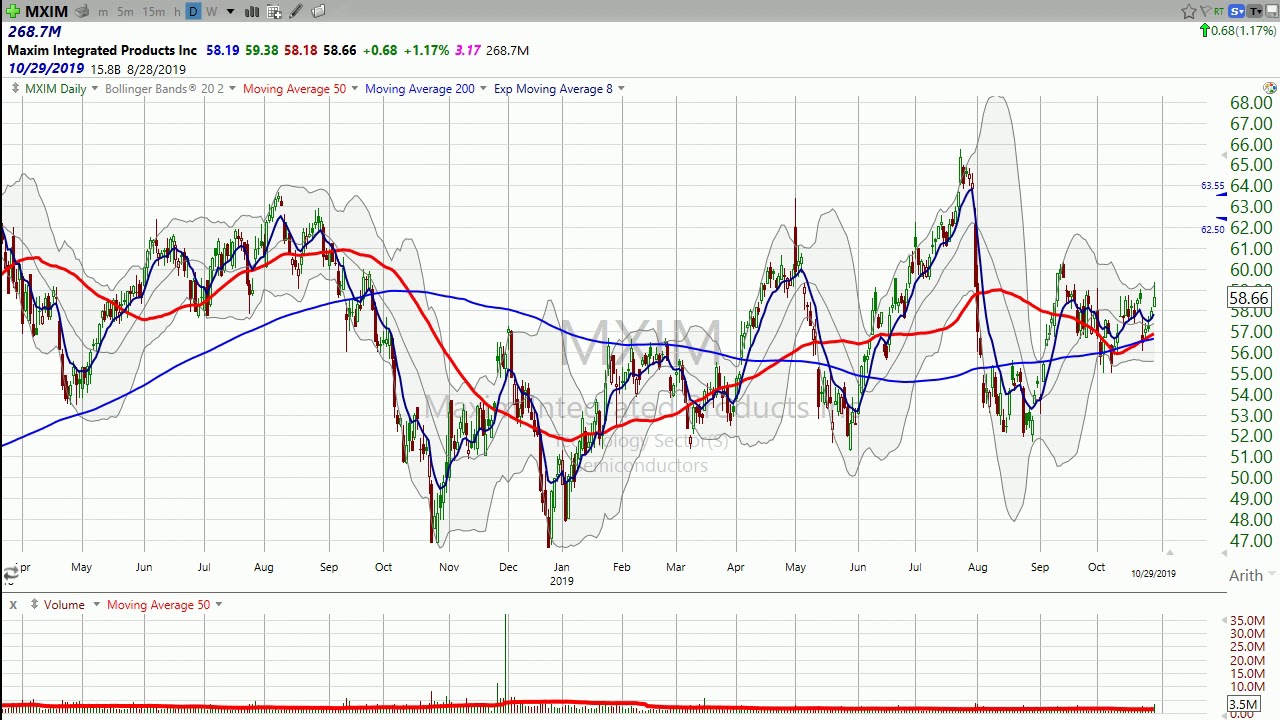
Task: Click the price pane move handle icon
Action: point(14,89)
